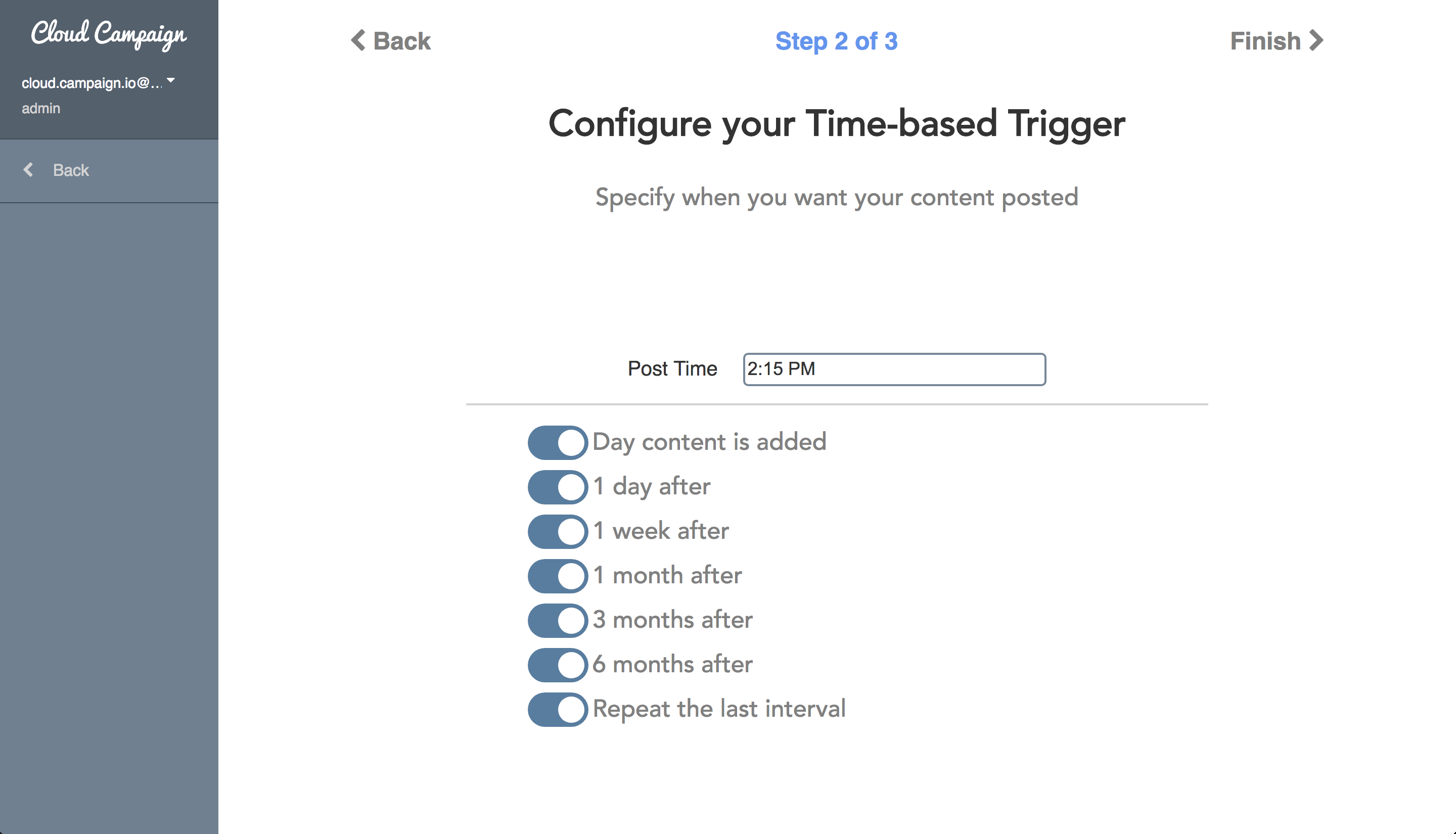Screen dimensions: 1456x834
Task: Click the top Back chevron arrow icon
Action: [358, 40]
